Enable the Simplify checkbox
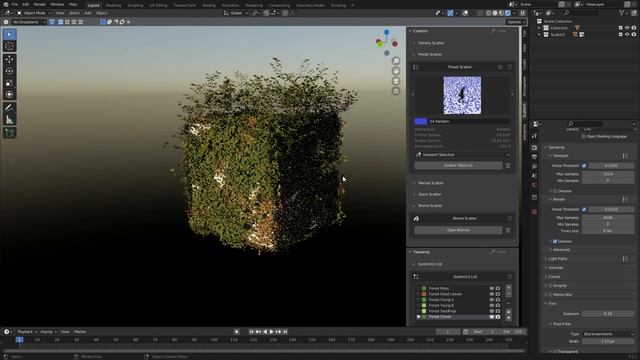Viewport: 640px width, 360px height. click(x=551, y=286)
